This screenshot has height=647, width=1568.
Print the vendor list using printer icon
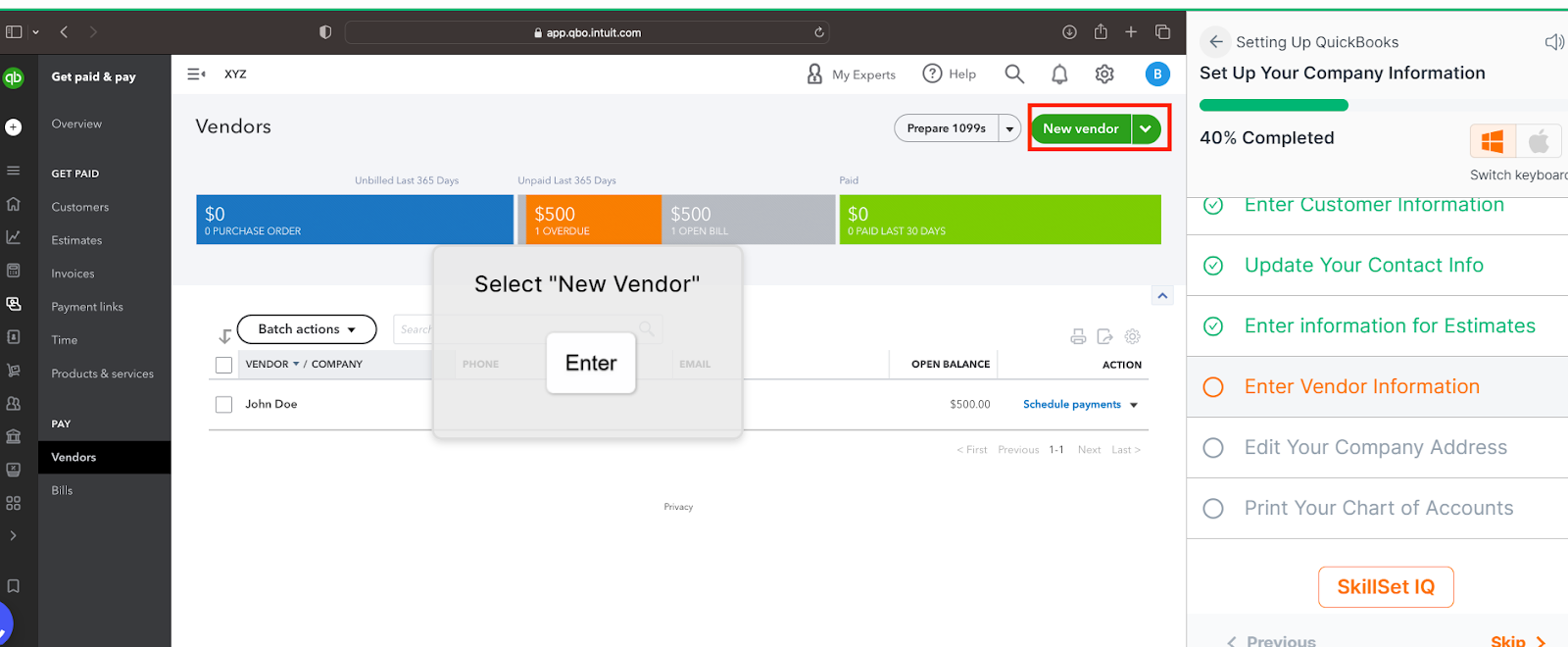(x=1078, y=336)
